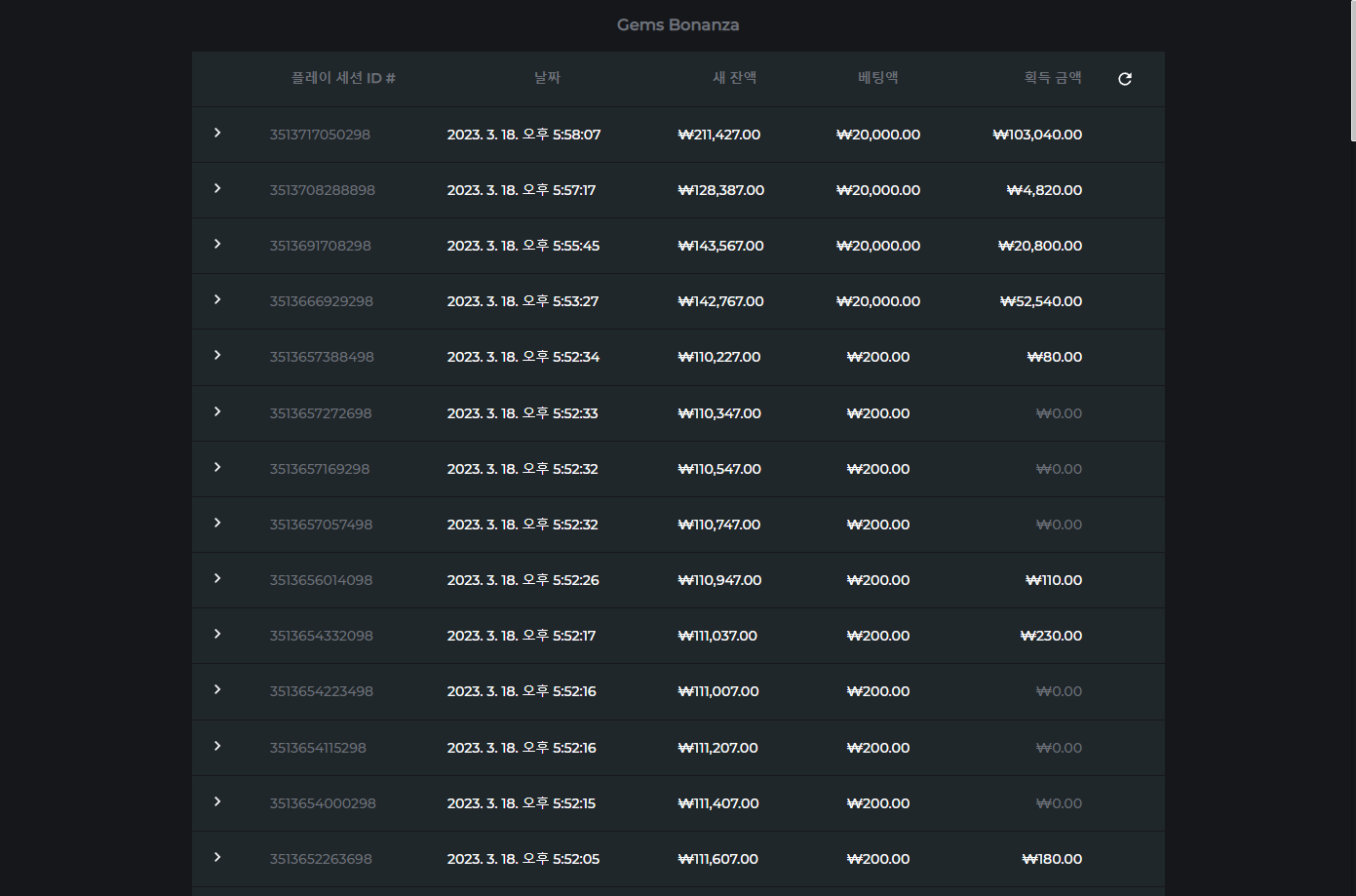Image resolution: width=1356 pixels, height=896 pixels.
Task: Click session ID text 3513691708298
Action: (321, 246)
